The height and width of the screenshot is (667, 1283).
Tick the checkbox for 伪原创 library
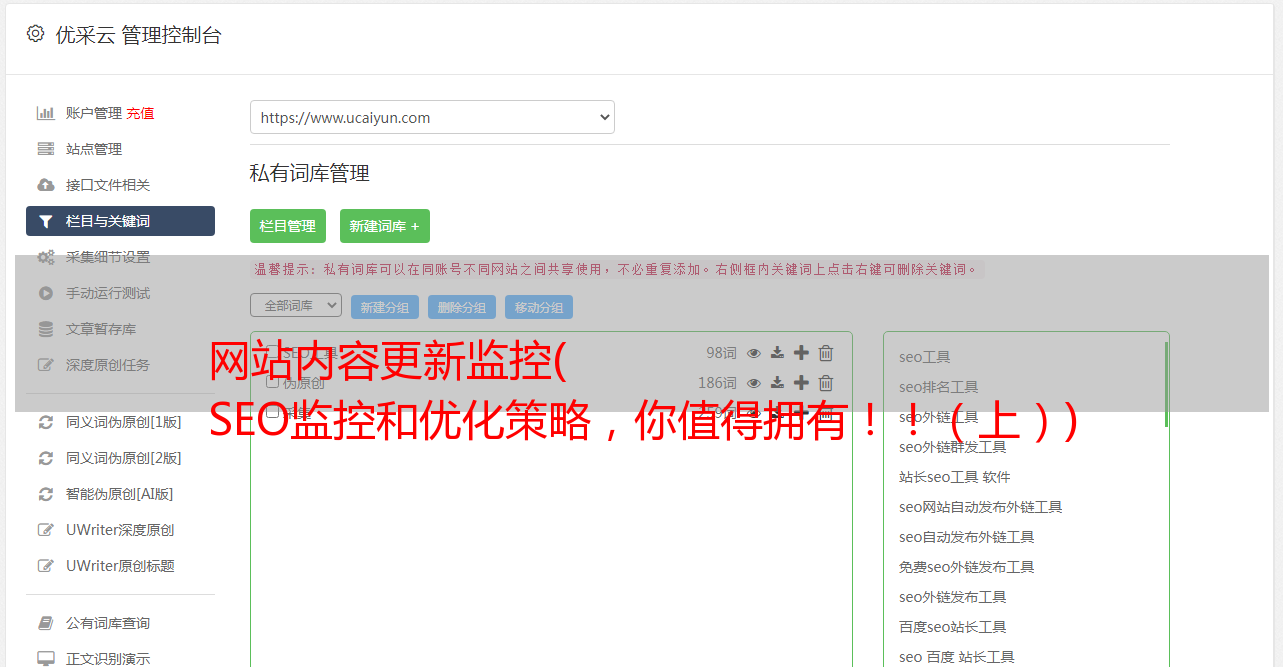click(x=272, y=383)
